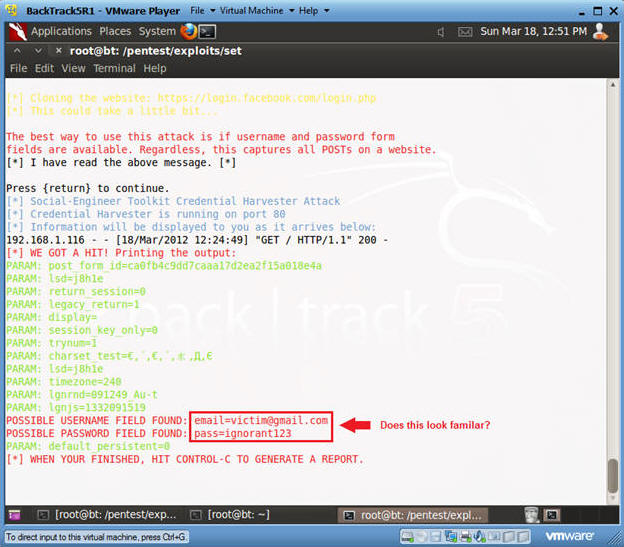Open the System menu
The height and width of the screenshot is (547, 624).
click(x=157, y=31)
